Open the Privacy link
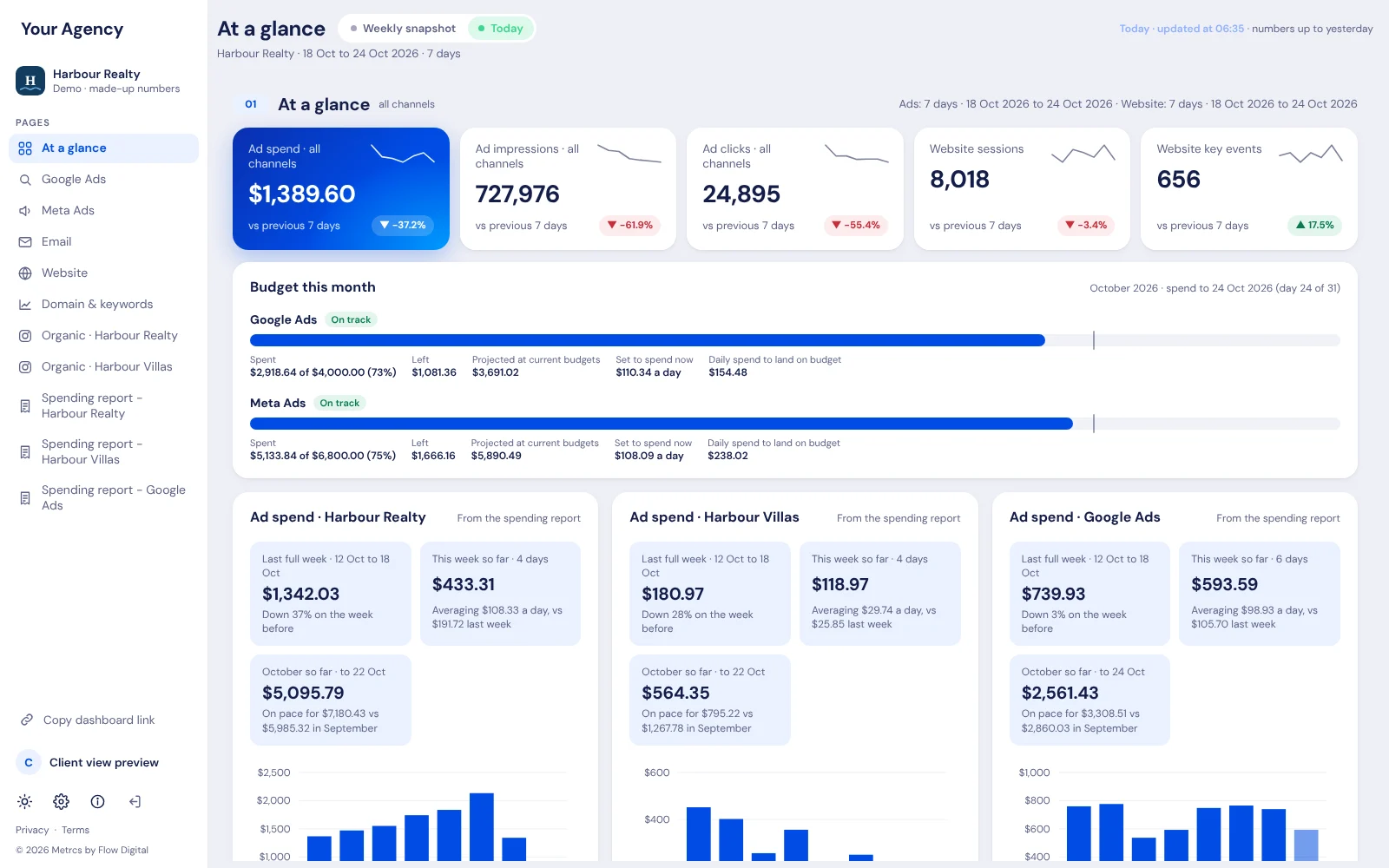Viewport: 1389px width, 868px height. 32,830
